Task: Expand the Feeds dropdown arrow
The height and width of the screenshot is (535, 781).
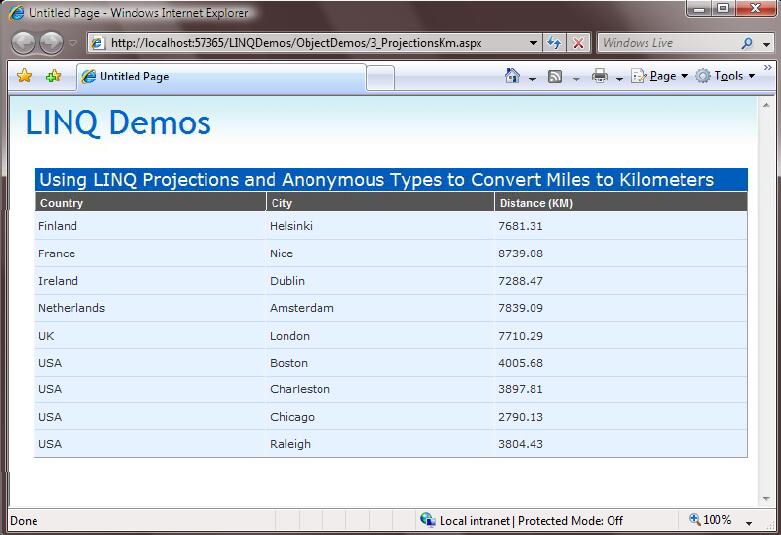Action: tap(576, 78)
